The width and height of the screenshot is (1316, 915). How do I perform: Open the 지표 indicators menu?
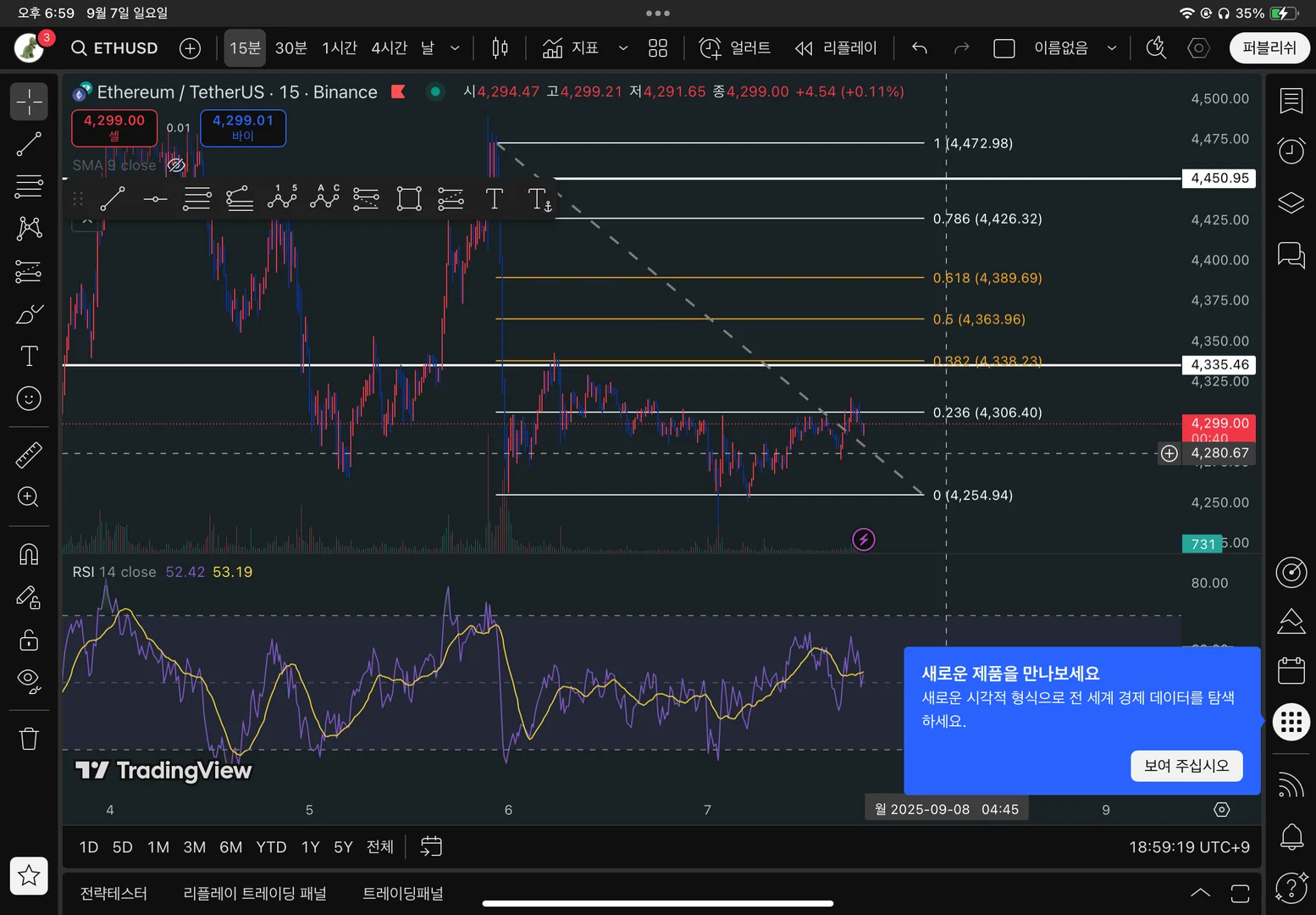571,48
